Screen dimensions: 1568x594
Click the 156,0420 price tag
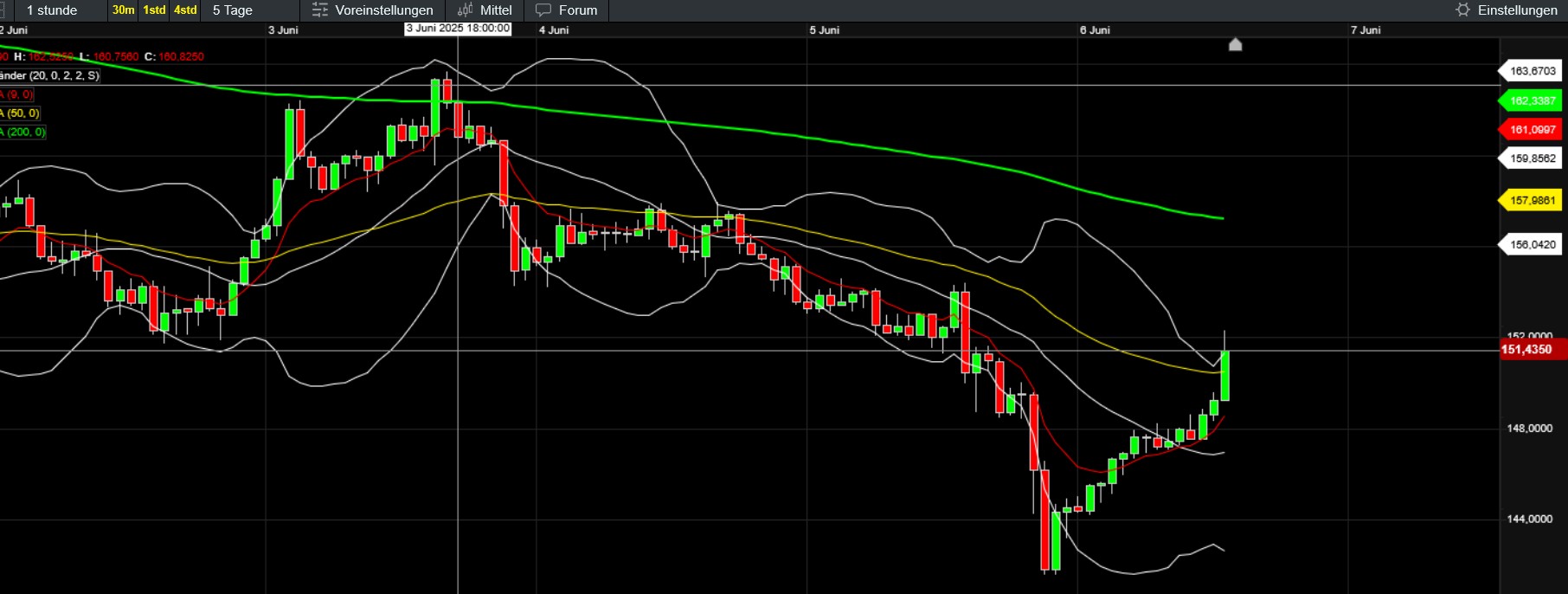pyautogui.click(x=1531, y=245)
